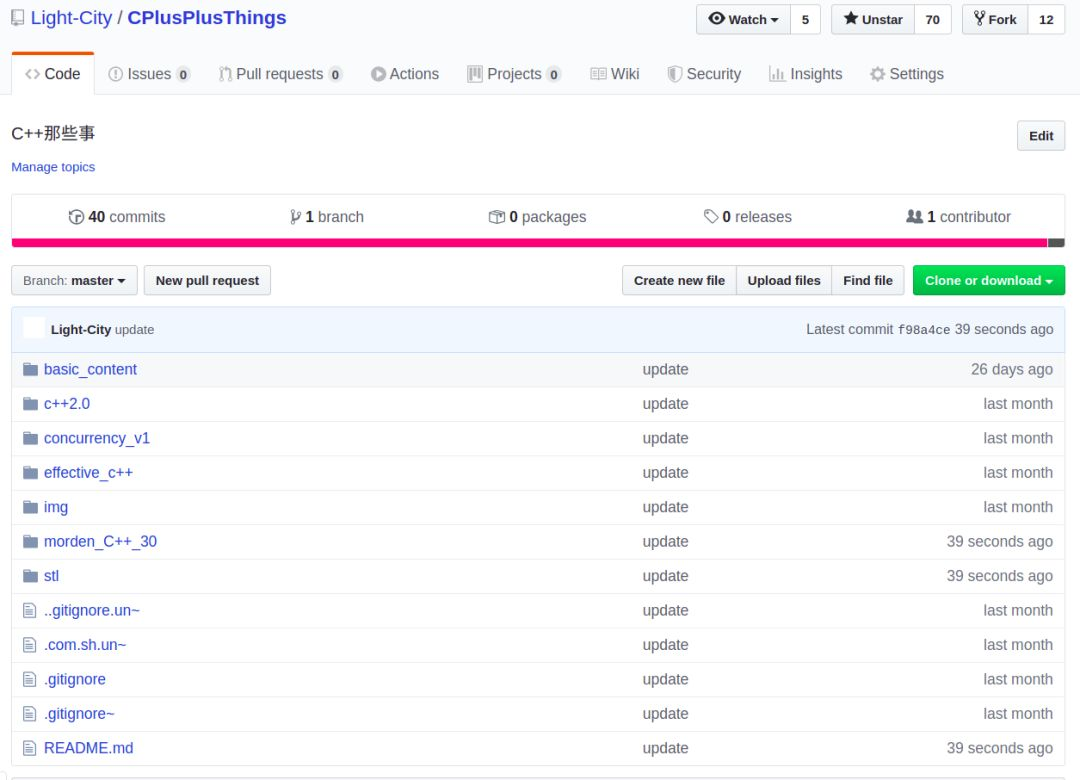Click the releases tag icon
Image resolution: width=1080 pixels, height=780 pixels.
[x=711, y=217]
